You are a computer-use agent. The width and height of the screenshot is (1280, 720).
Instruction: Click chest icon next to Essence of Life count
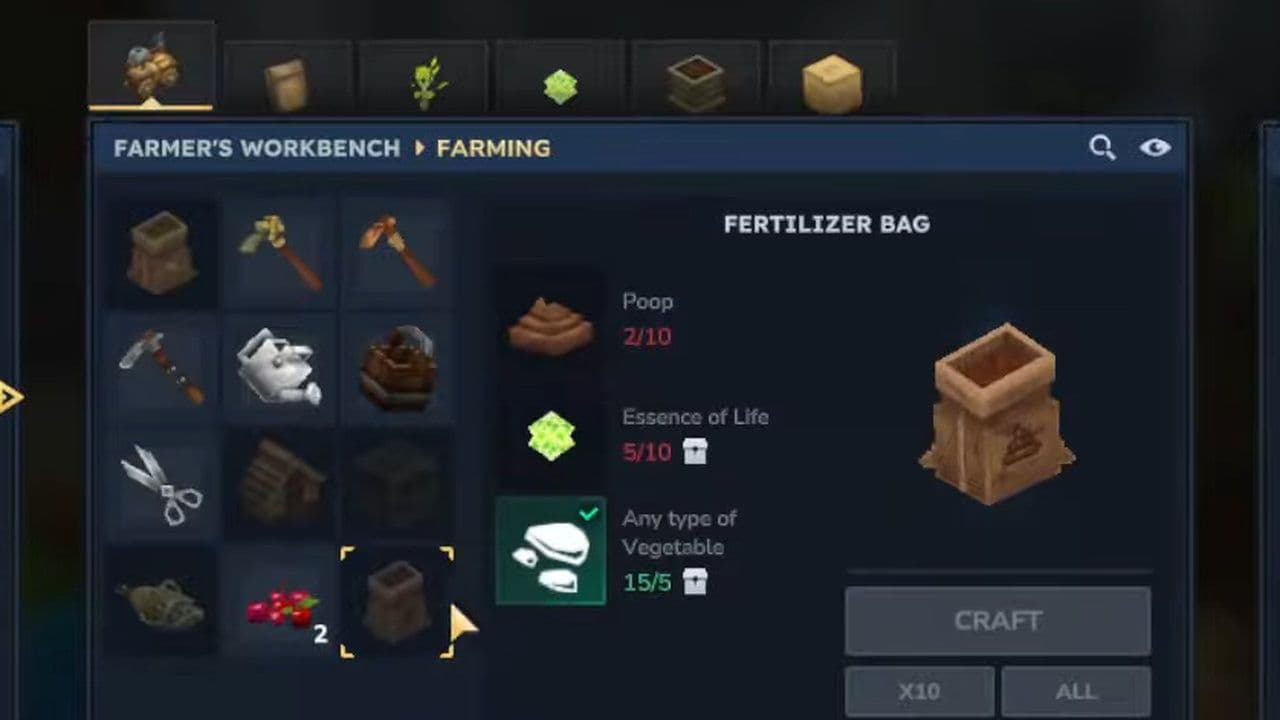tap(695, 451)
